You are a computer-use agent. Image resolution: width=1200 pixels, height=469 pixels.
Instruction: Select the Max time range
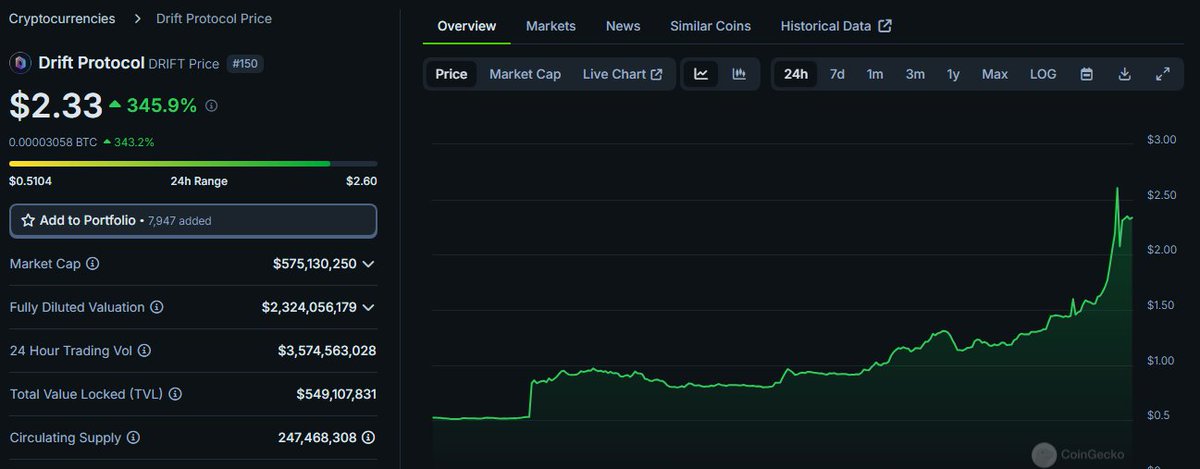click(995, 74)
